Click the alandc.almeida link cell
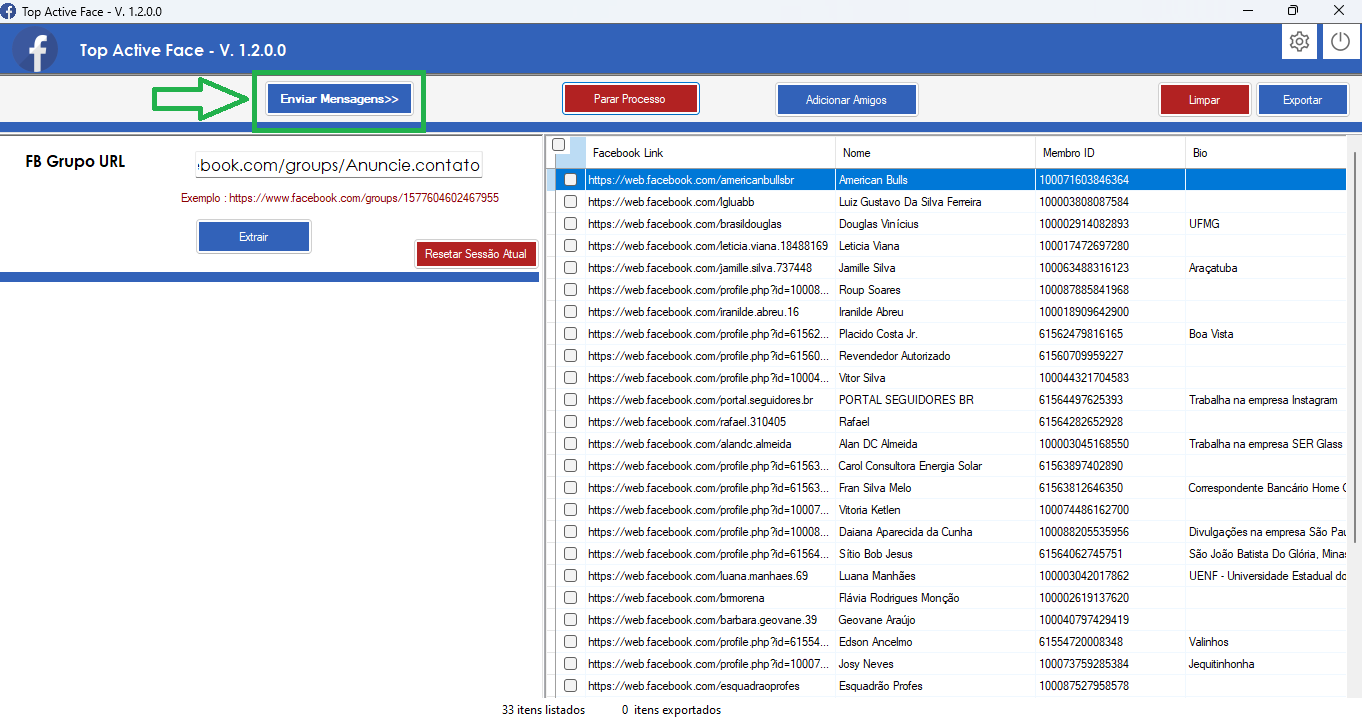Screen dimensions: 1362x717 [710, 444]
